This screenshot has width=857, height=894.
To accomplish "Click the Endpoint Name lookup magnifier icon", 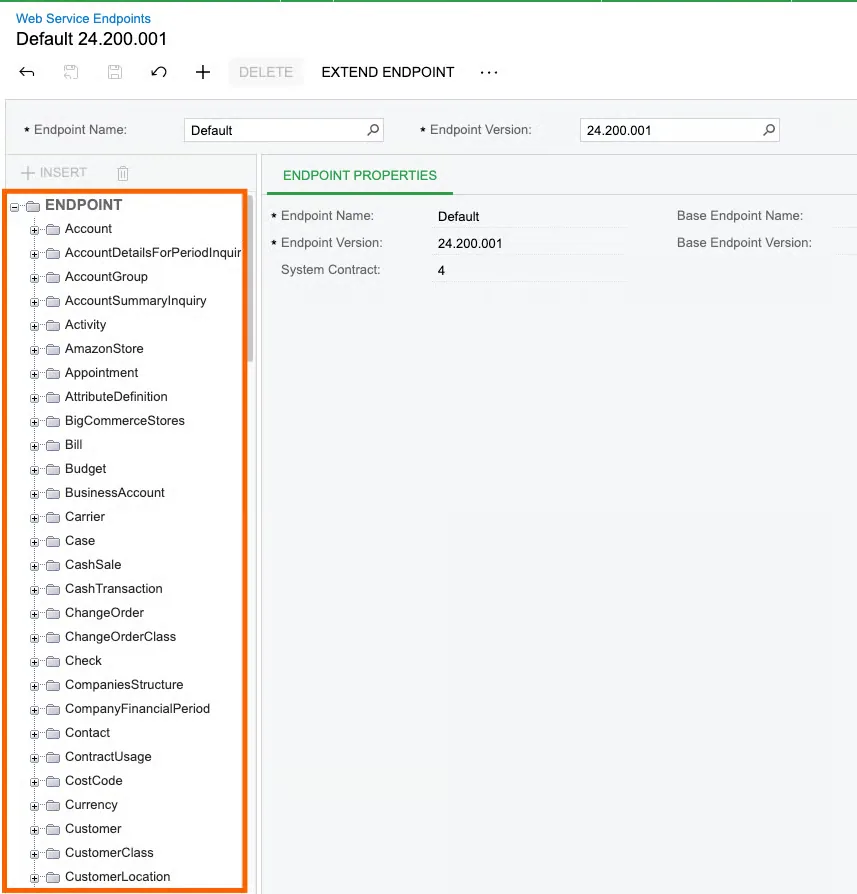I will pyautogui.click(x=373, y=130).
